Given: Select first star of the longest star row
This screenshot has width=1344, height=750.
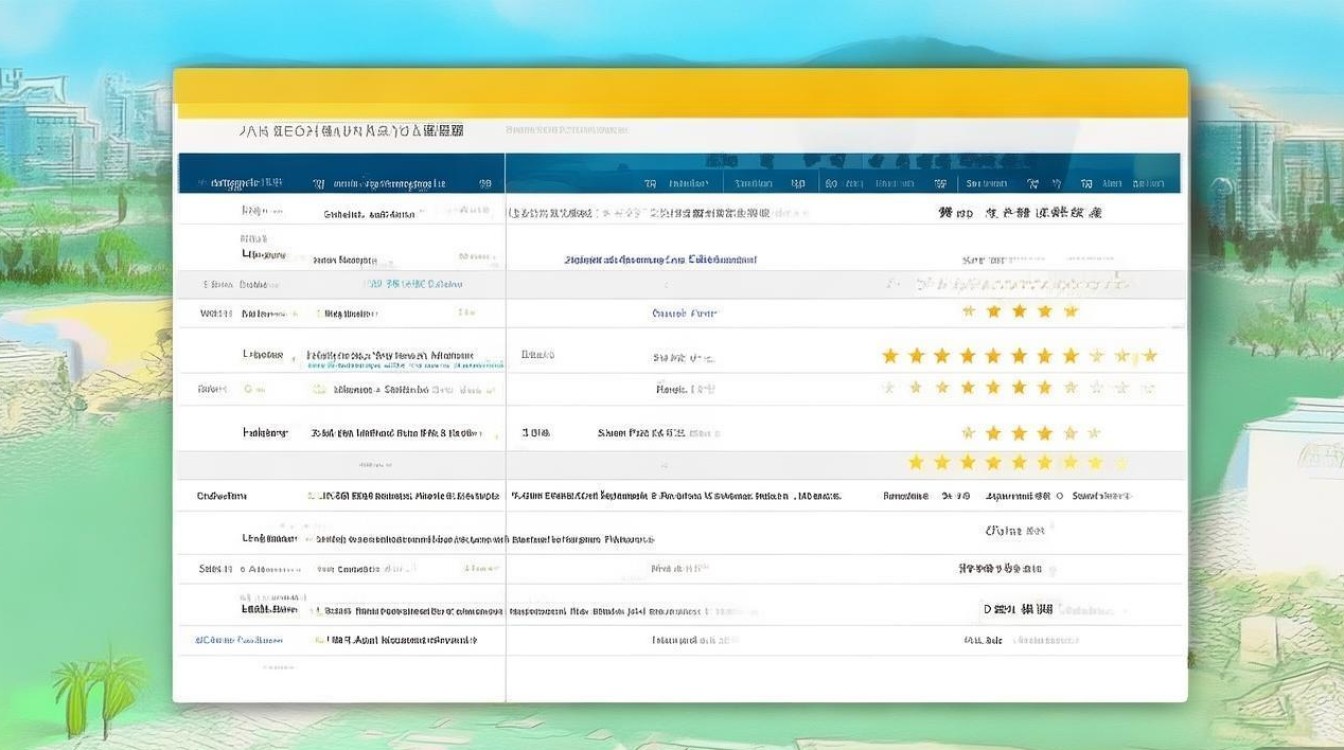Looking at the screenshot, I should coord(890,356).
